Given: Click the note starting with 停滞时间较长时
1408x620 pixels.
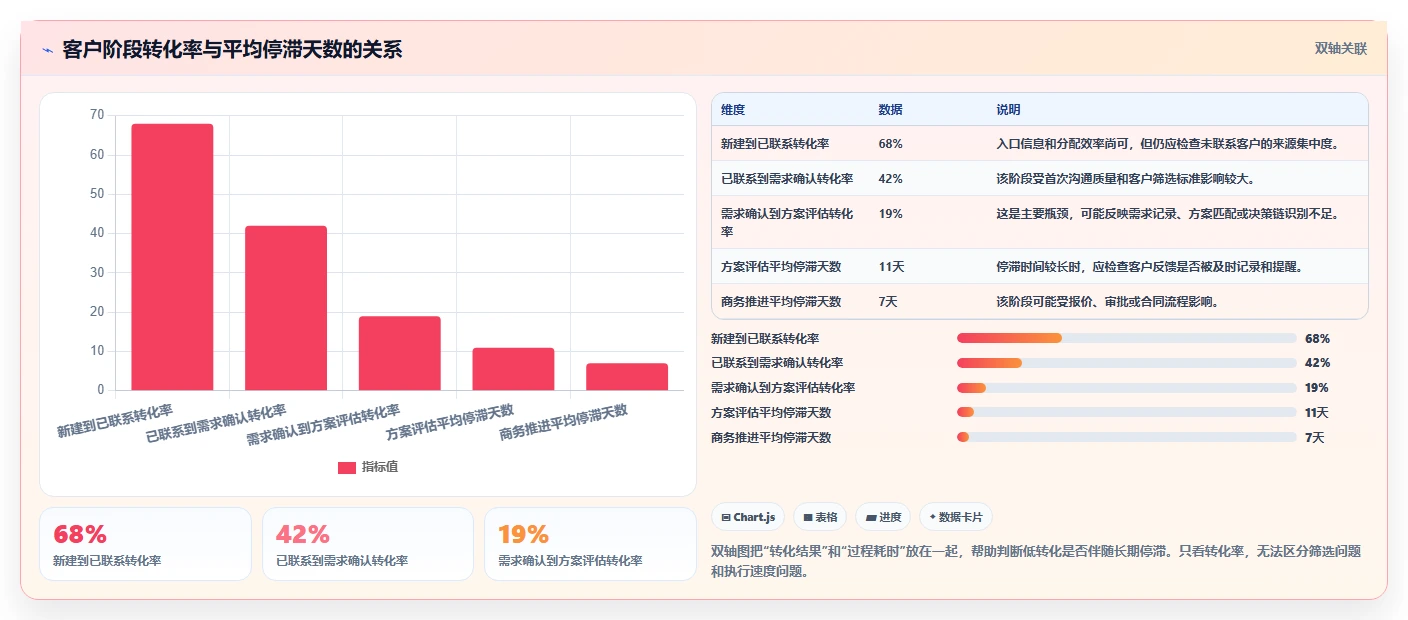Looking at the screenshot, I should (1149, 267).
